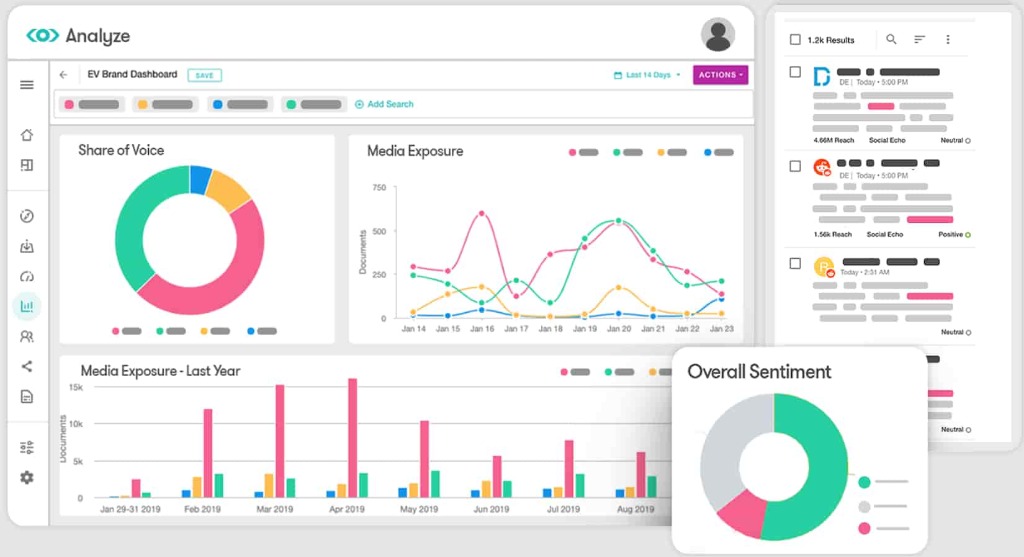Viewport: 1024px width, 557px height.
Task: Open the Explore compass icon in sidebar
Action: click(27, 216)
